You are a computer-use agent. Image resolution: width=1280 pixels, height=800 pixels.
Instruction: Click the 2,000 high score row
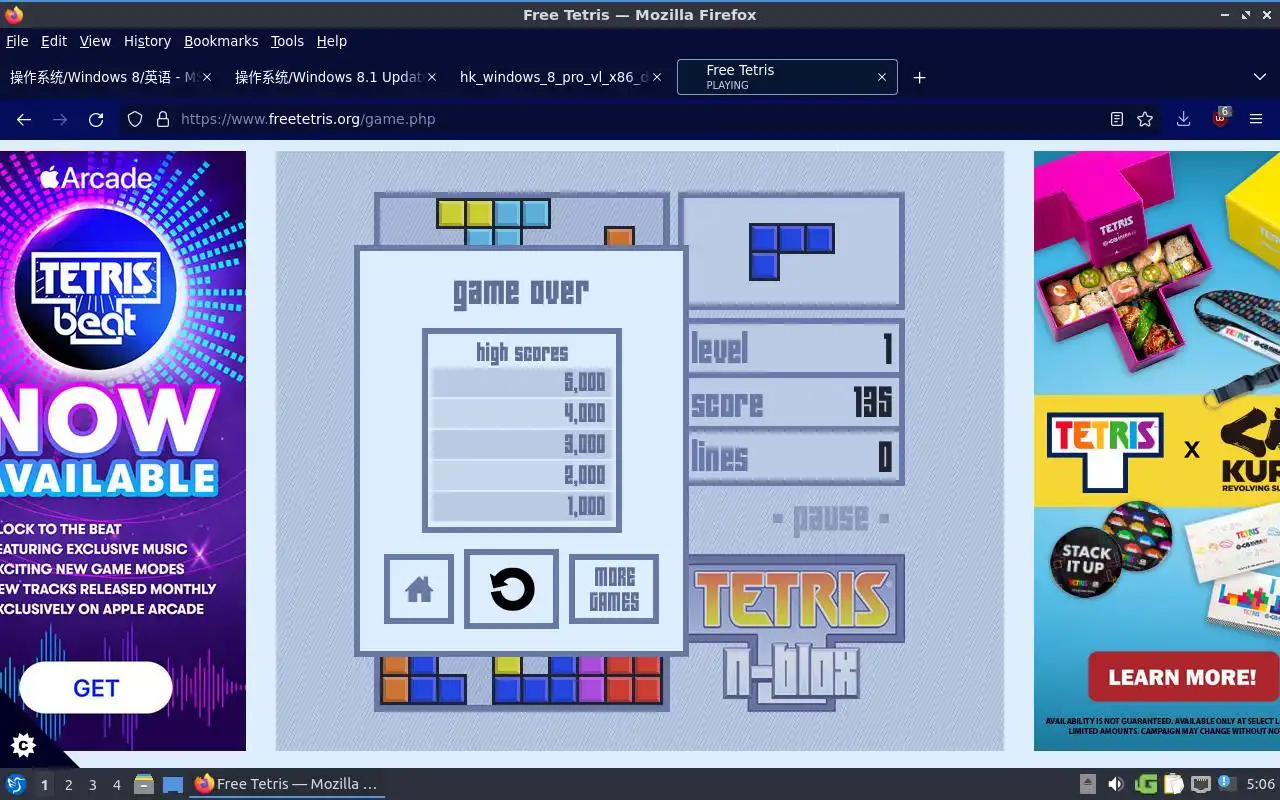(521, 475)
